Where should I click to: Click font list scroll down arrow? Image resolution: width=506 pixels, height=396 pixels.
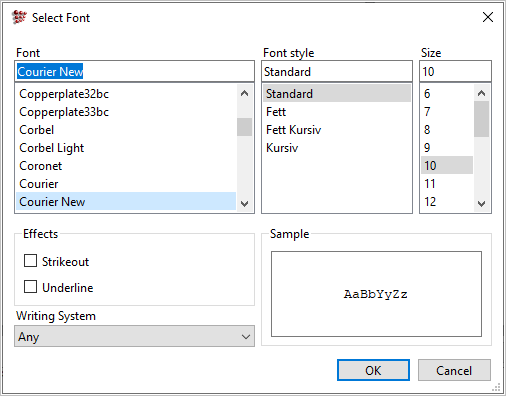(244, 203)
